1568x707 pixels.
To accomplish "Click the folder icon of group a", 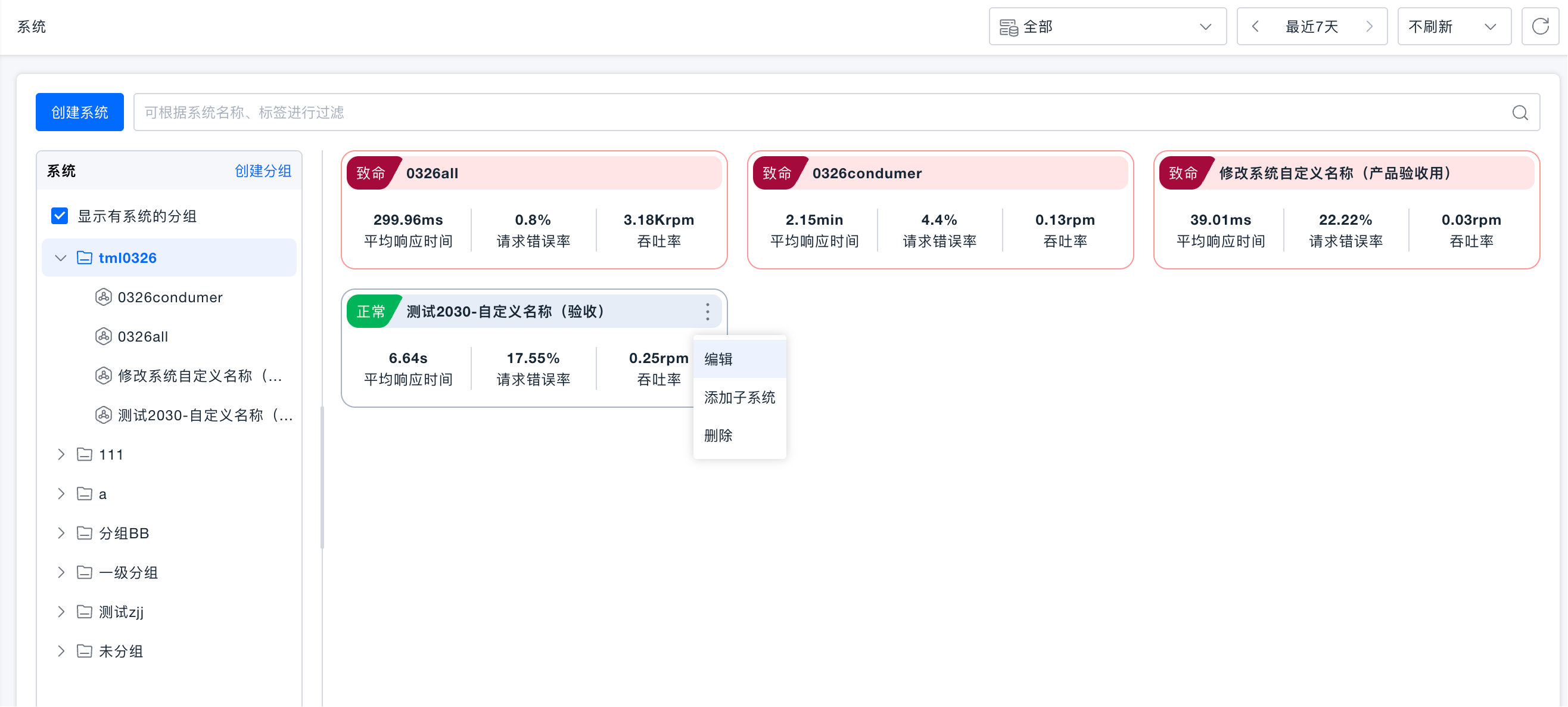I will [x=85, y=494].
